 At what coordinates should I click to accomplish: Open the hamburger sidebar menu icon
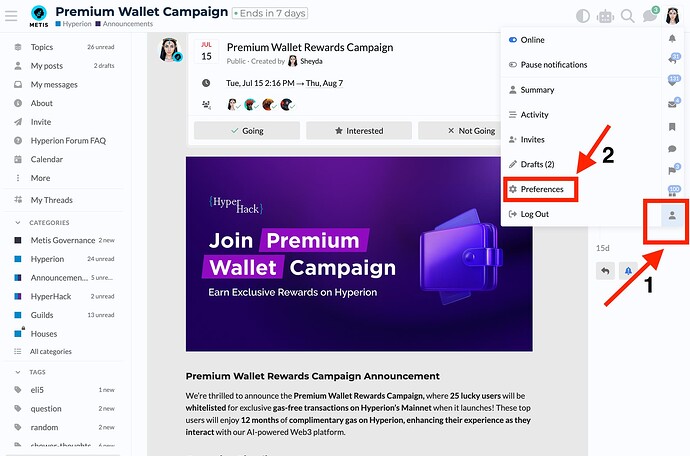(x=11, y=16)
